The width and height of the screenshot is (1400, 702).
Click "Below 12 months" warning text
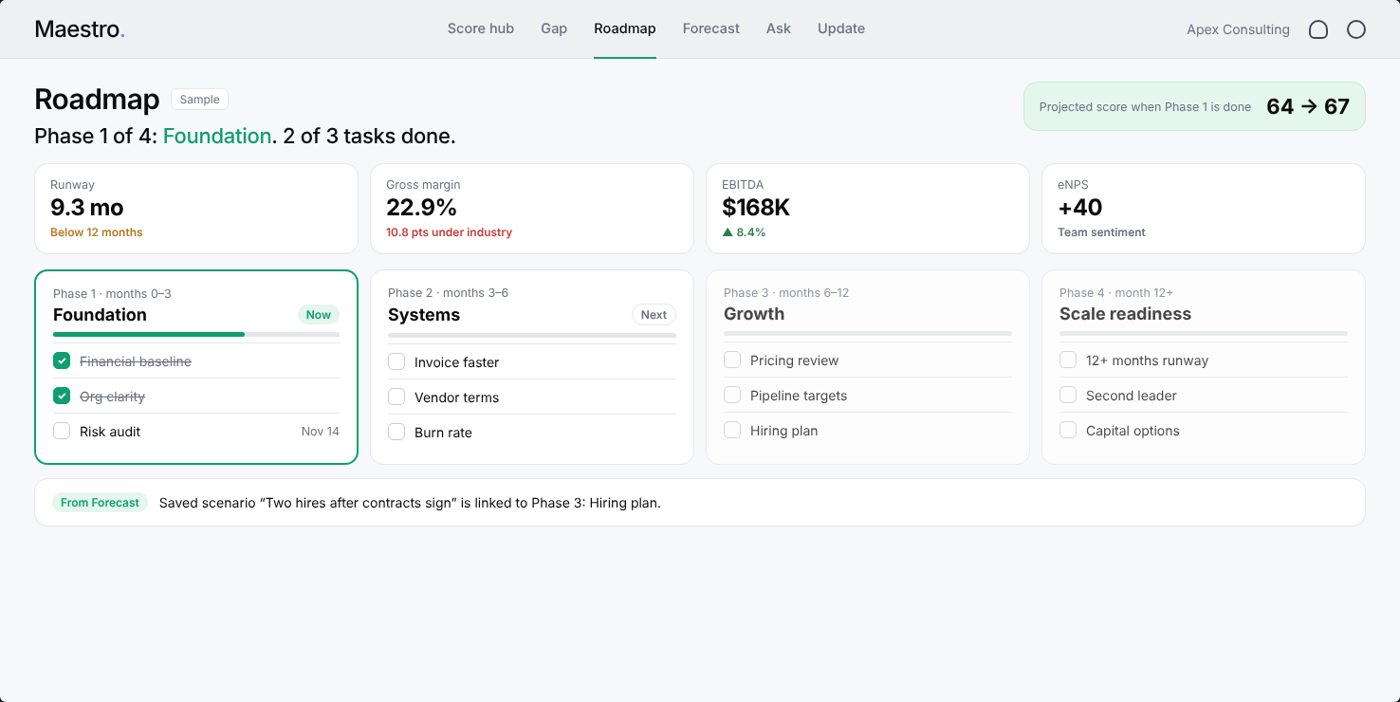(96, 232)
